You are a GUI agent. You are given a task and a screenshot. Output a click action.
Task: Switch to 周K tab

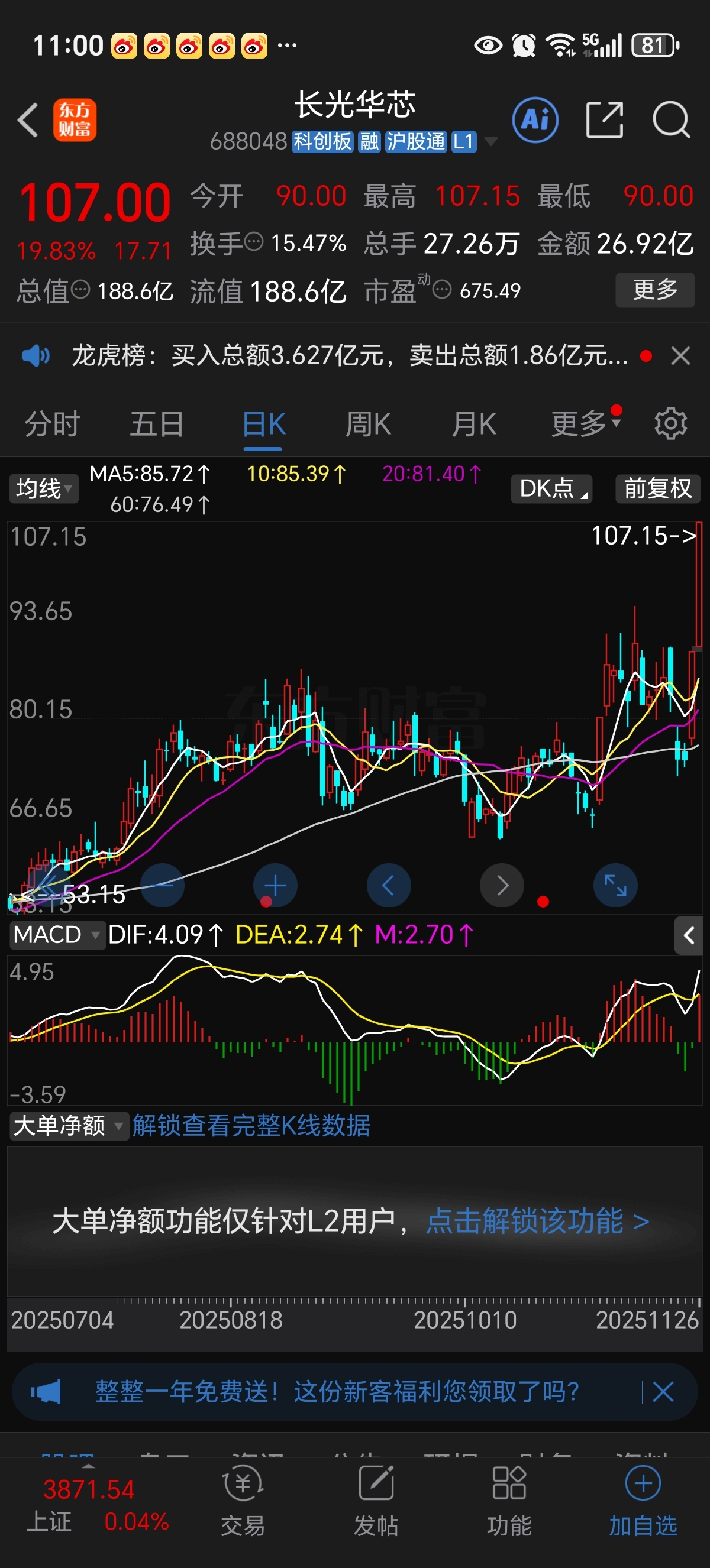click(369, 424)
